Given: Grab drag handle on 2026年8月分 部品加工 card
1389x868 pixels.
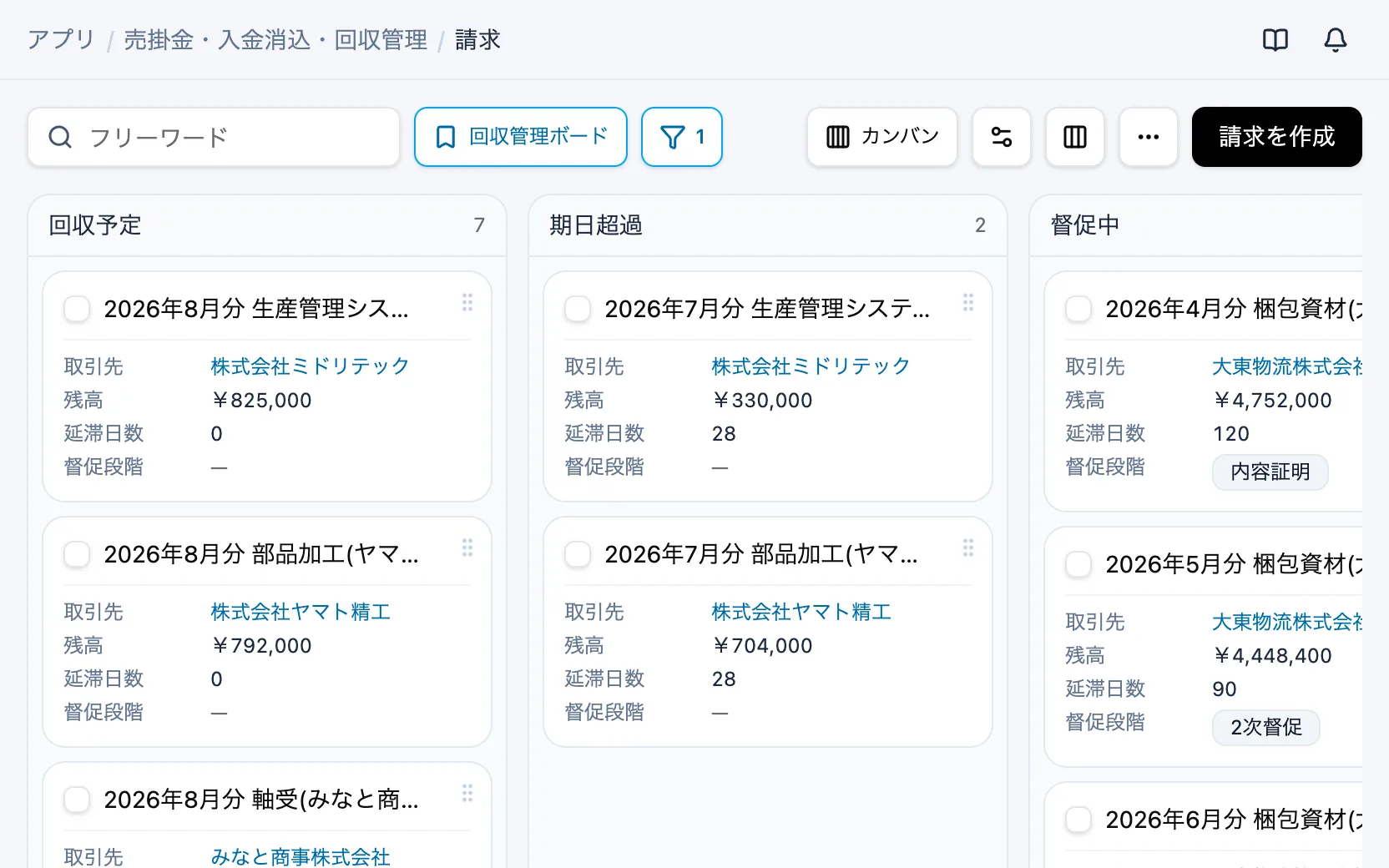Looking at the screenshot, I should coord(467,548).
